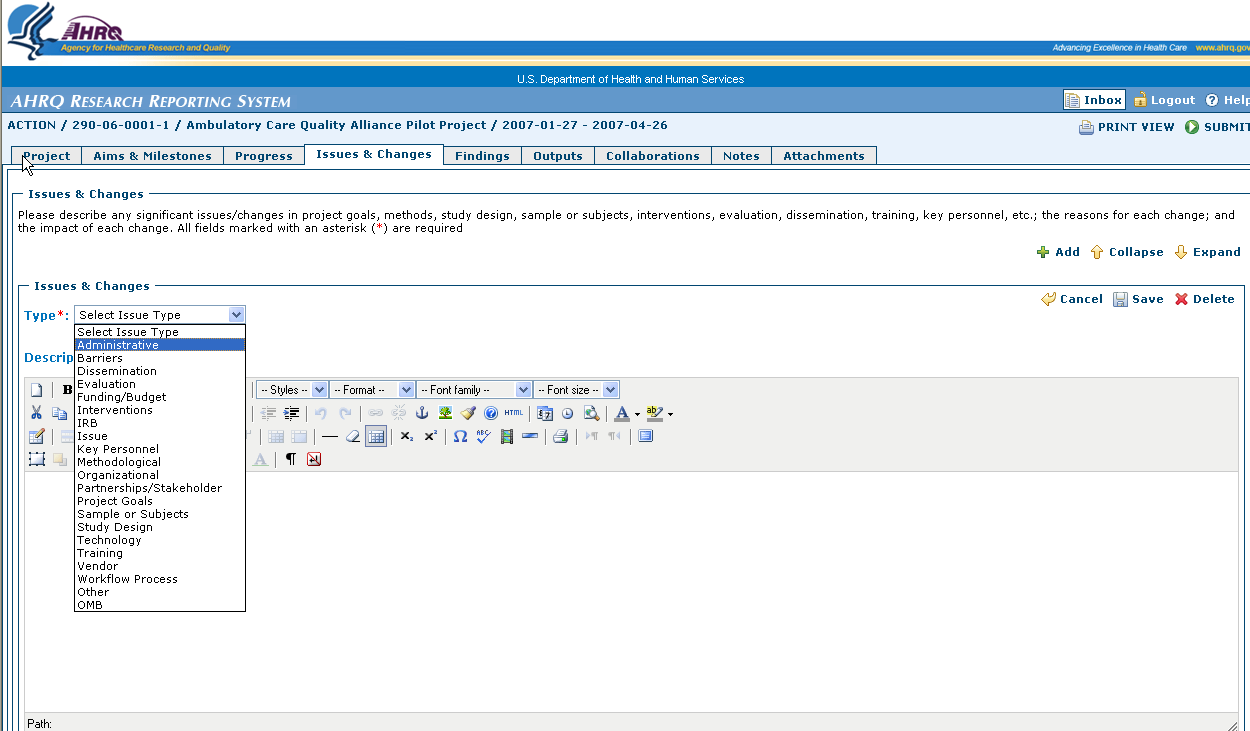Click the copy icon in editor toolbar
This screenshot has height=731, width=1250.
pyautogui.click(x=60, y=413)
